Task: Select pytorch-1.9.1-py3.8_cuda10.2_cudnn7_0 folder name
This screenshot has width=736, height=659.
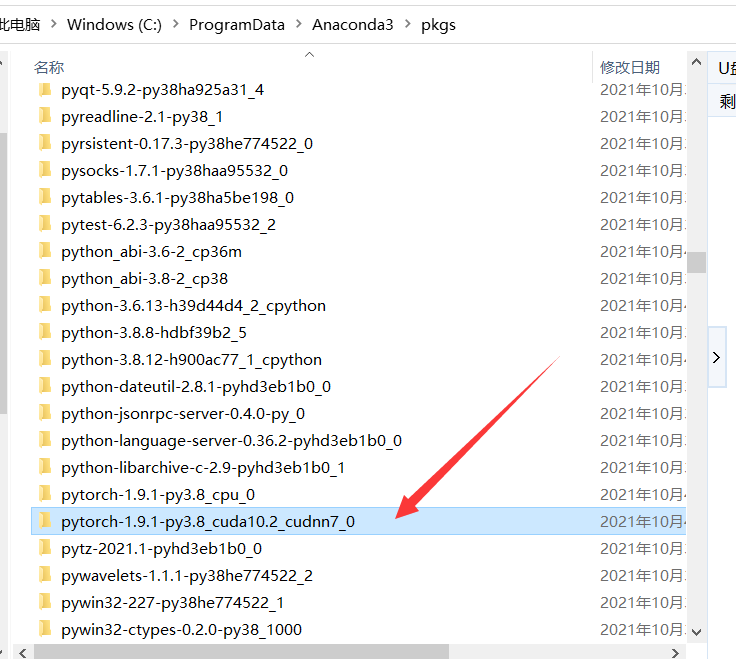Action: (x=208, y=521)
